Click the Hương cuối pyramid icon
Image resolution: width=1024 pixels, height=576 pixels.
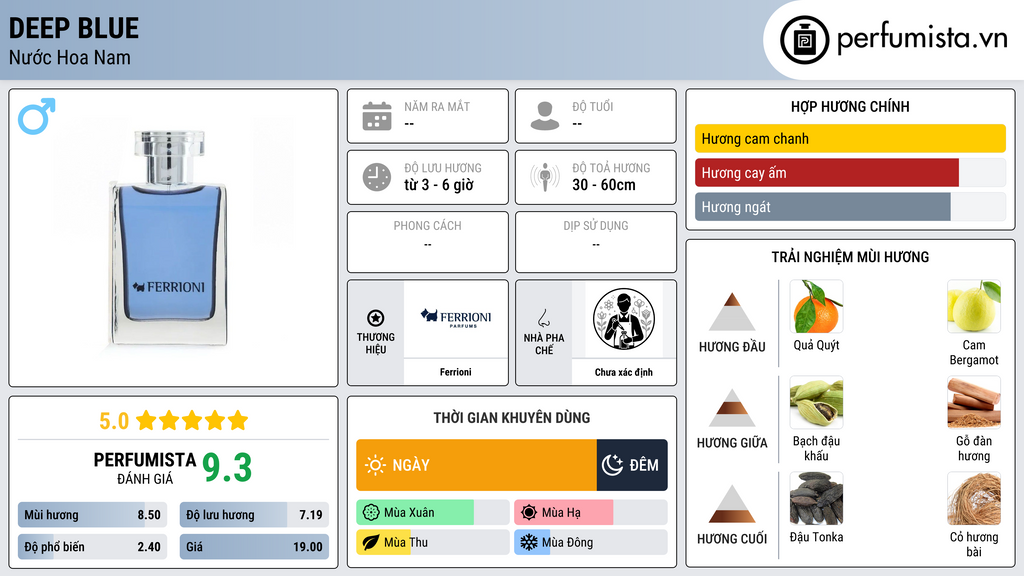(x=732, y=504)
